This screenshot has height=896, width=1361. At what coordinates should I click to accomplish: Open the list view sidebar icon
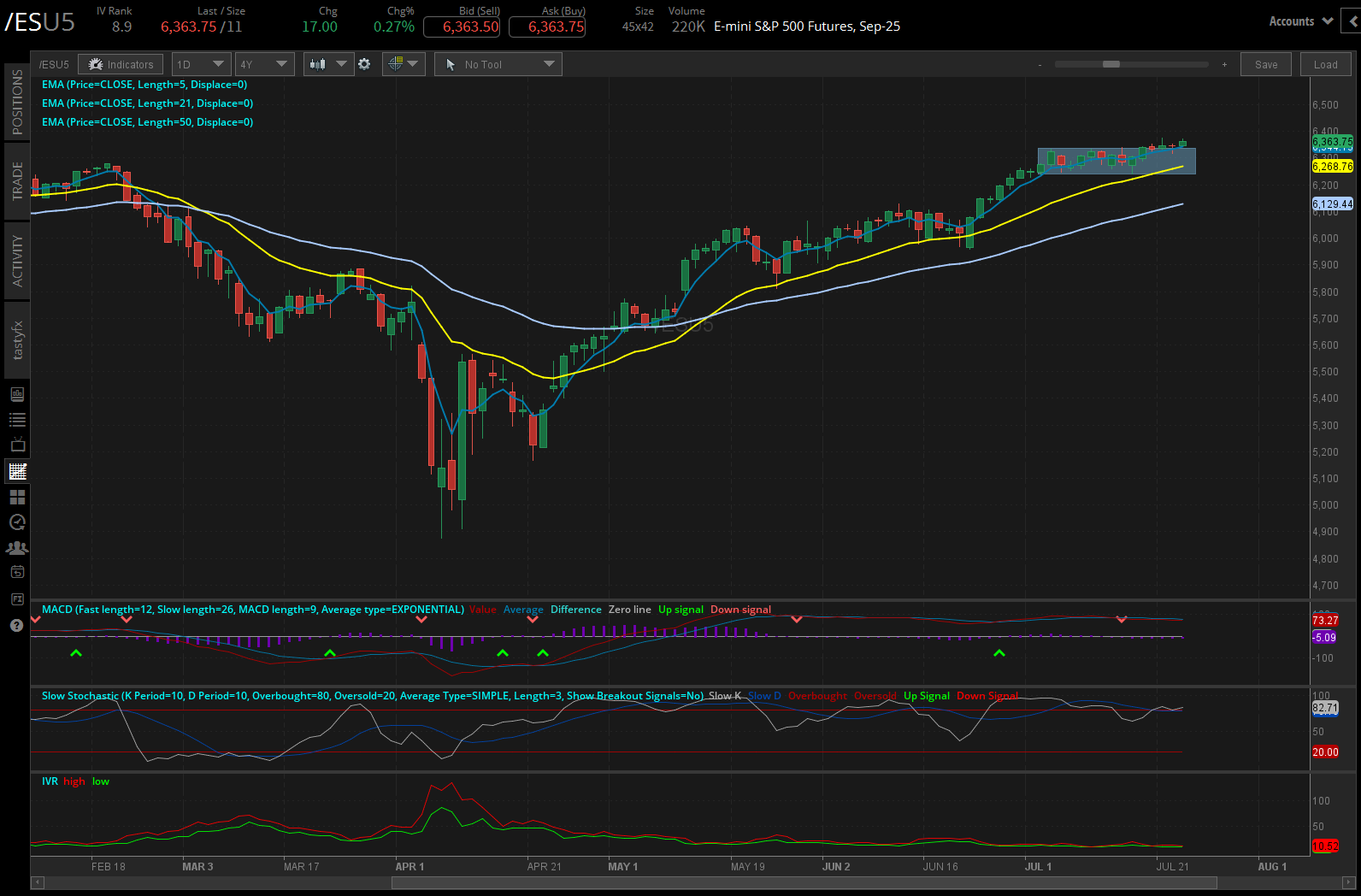(17, 420)
